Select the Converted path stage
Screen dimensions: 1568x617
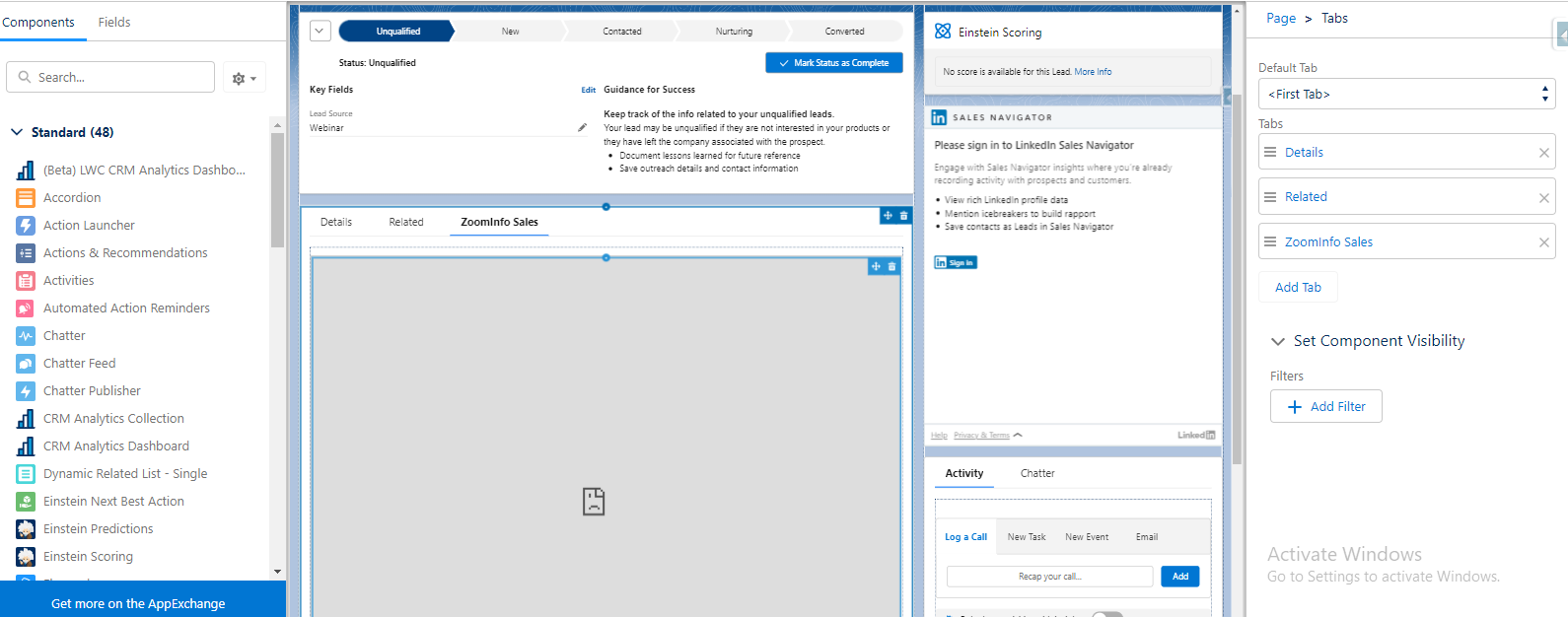point(845,32)
